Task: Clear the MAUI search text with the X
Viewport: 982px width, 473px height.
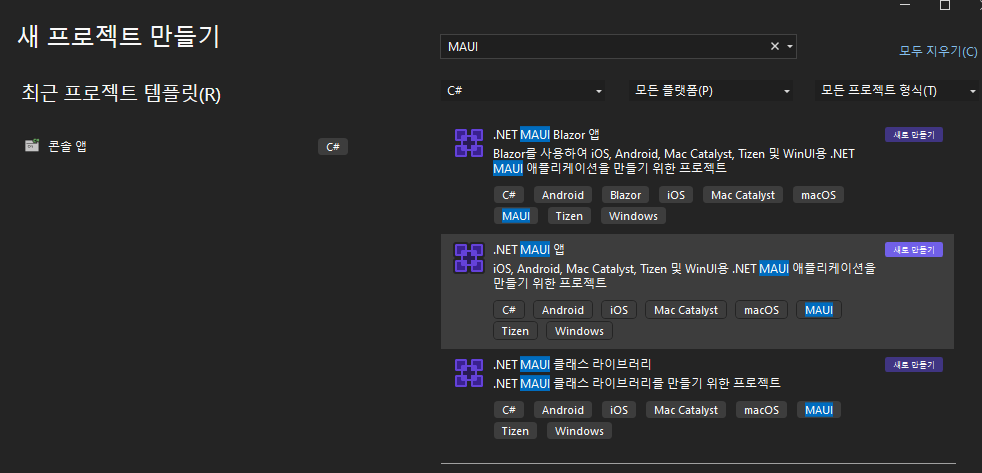Action: tap(775, 46)
